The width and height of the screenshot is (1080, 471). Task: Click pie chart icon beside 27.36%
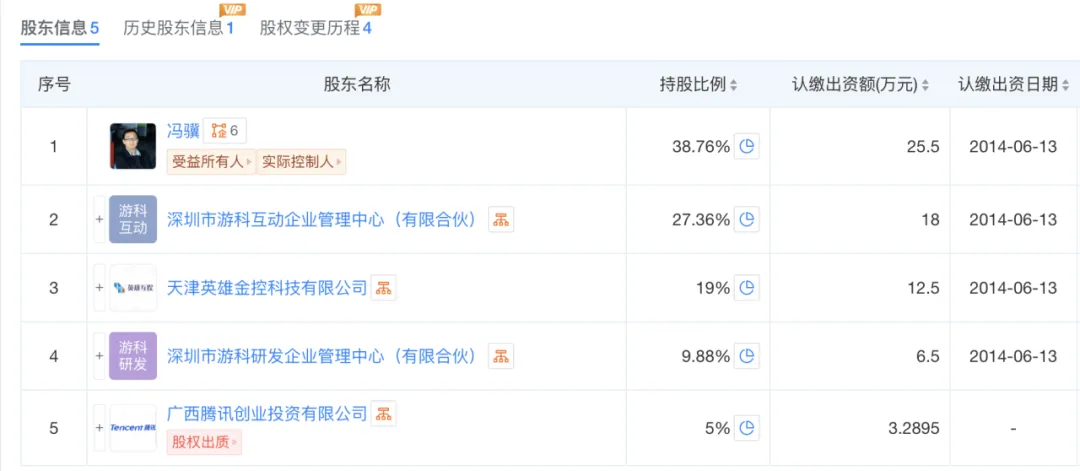(x=747, y=219)
